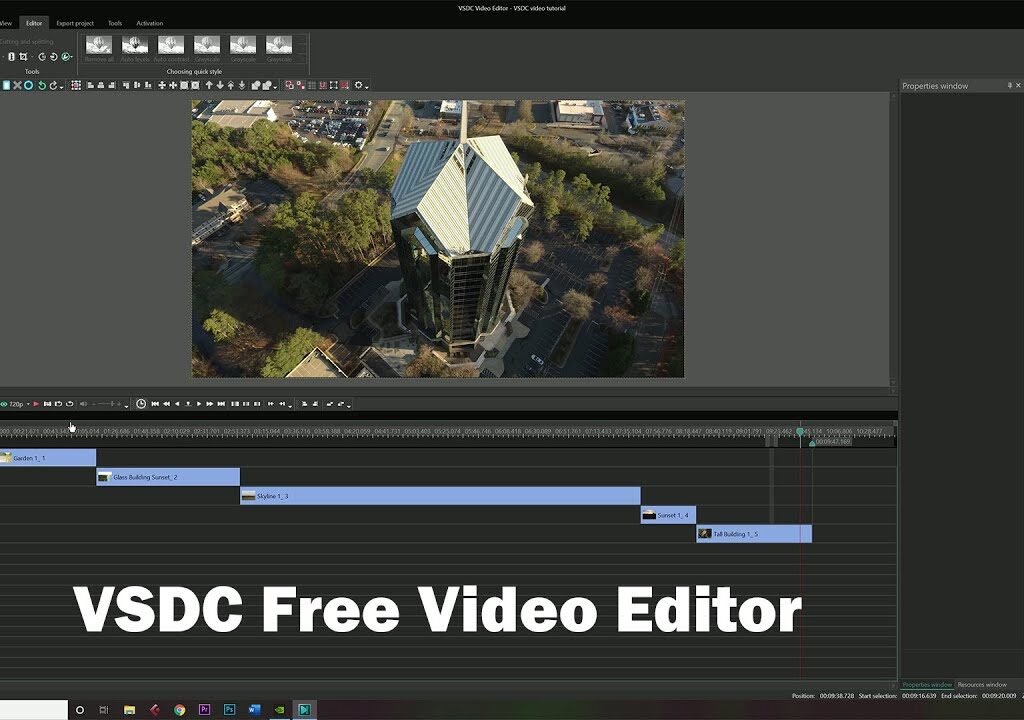1024x720 pixels.
Task: Click the split into parts icon
Action: pyautogui.click(x=11, y=57)
